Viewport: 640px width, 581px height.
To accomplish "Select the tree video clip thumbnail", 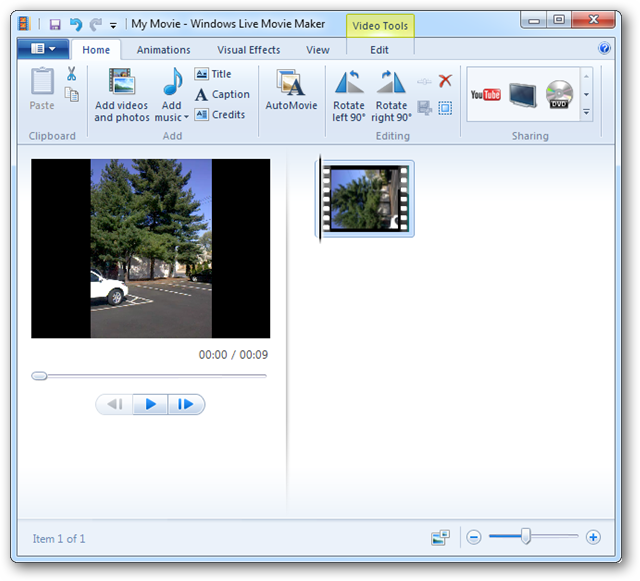I will pyautogui.click(x=367, y=198).
